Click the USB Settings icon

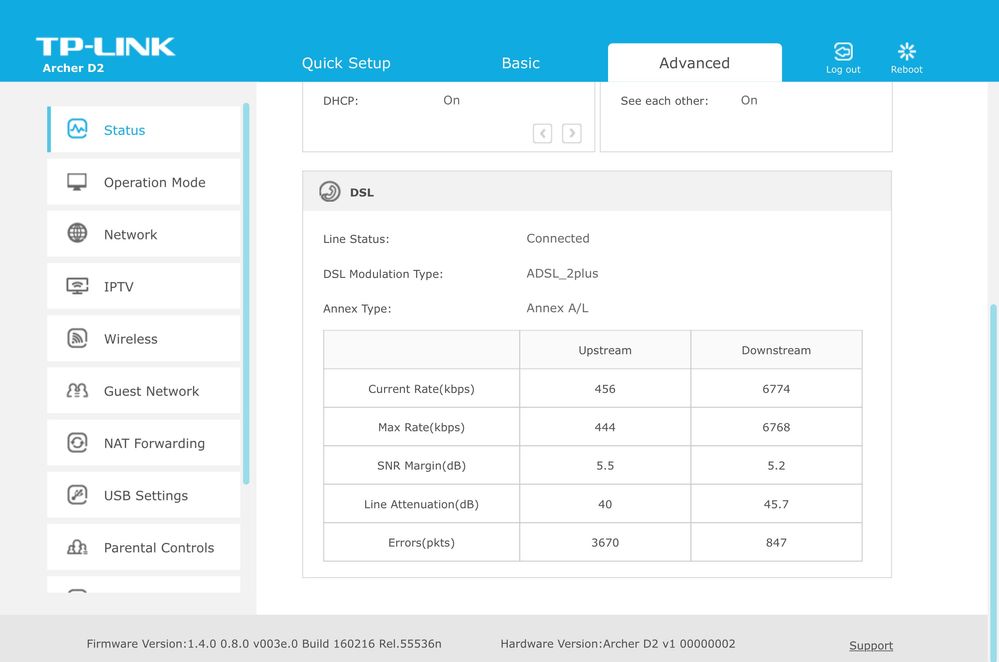[x=77, y=494]
